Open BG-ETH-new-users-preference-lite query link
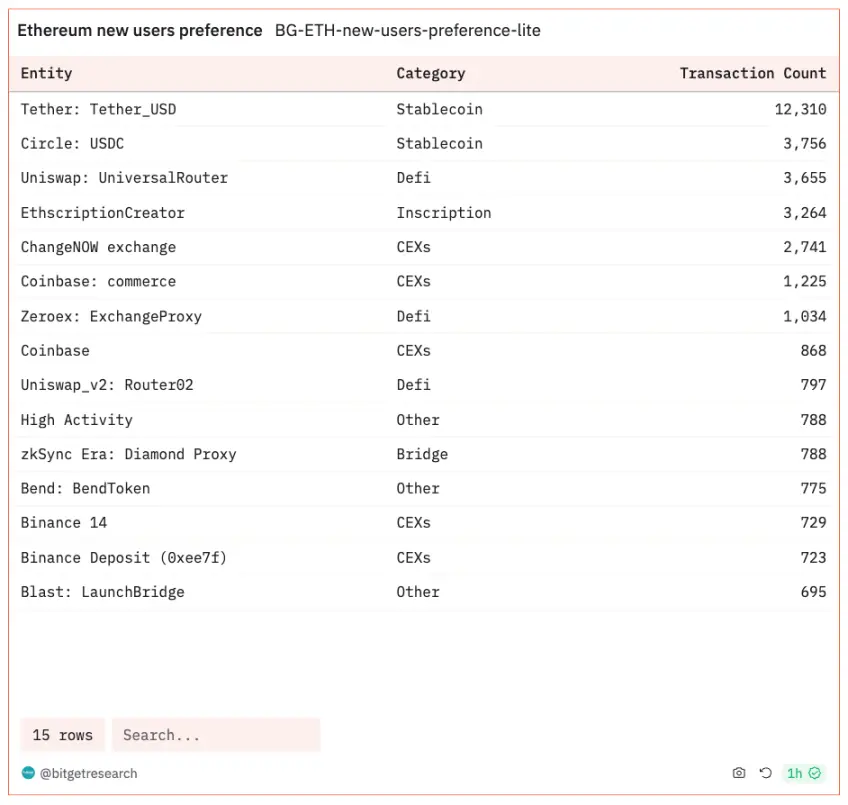The width and height of the screenshot is (848, 805). pos(407,31)
